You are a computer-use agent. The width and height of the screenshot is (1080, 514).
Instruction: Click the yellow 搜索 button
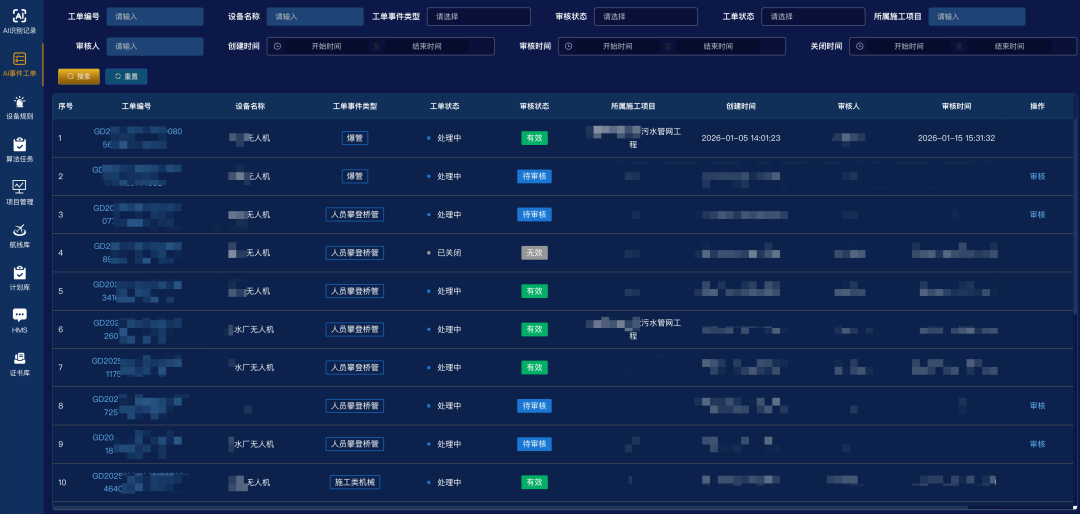tap(79, 76)
